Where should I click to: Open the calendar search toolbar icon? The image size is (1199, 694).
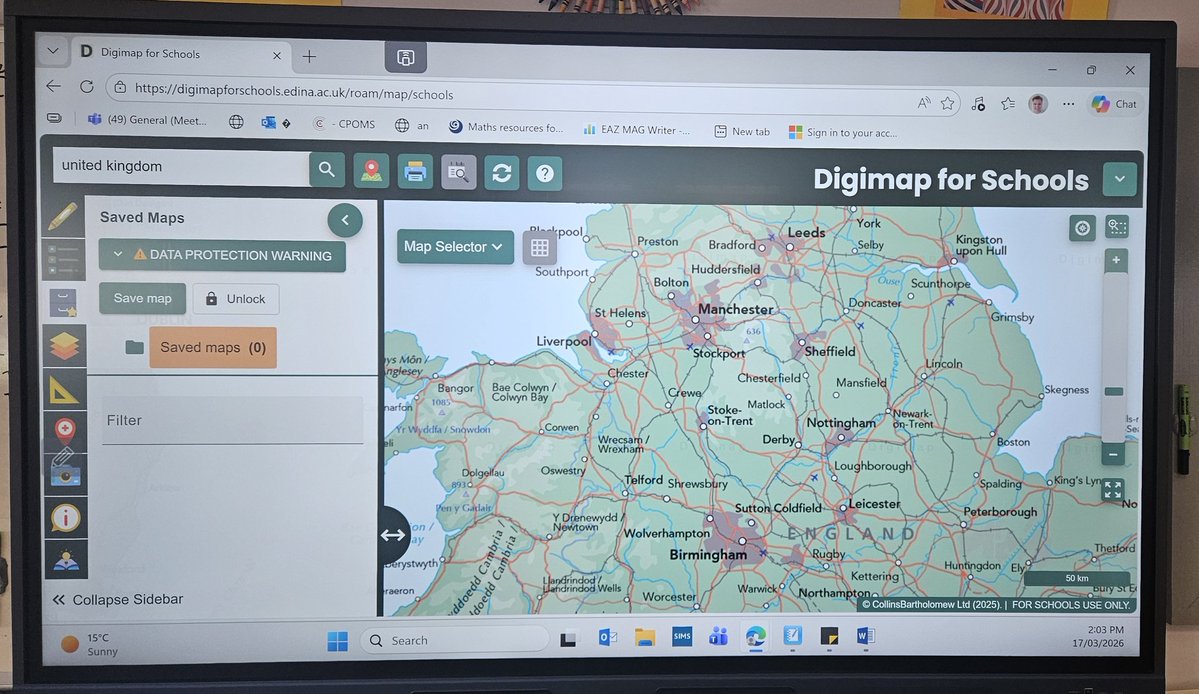pyautogui.click(x=458, y=173)
